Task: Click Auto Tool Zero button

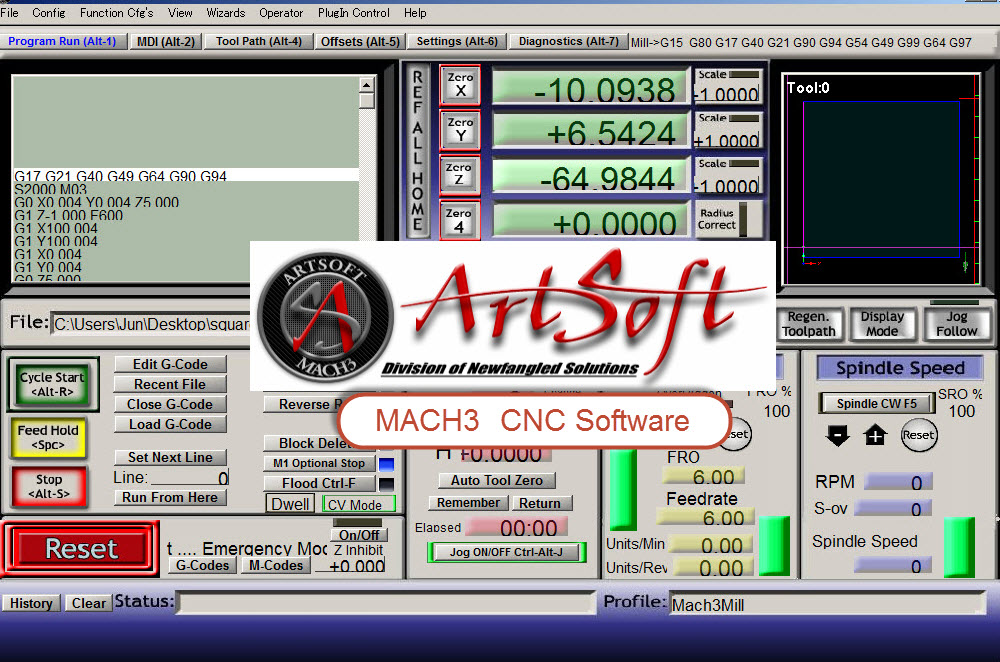Action: coord(497,480)
